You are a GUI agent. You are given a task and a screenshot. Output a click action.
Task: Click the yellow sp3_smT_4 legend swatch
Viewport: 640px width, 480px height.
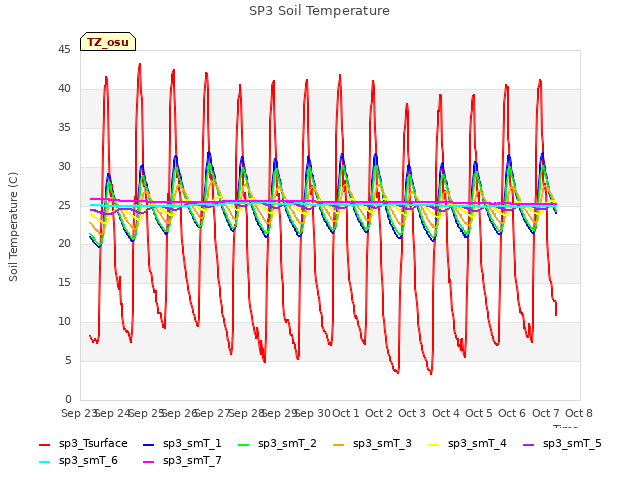tap(434, 444)
